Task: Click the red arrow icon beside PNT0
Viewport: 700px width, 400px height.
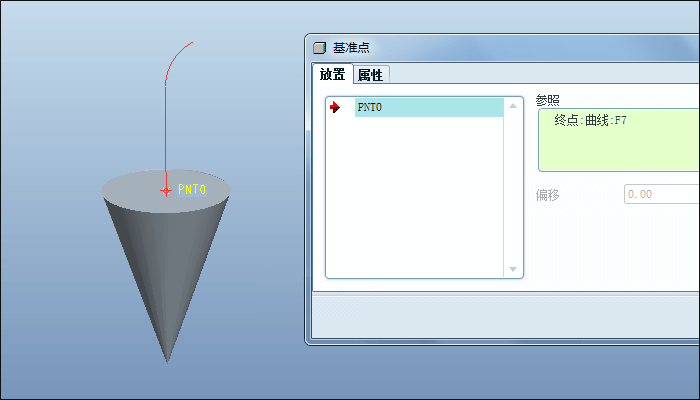Action: coord(335,107)
